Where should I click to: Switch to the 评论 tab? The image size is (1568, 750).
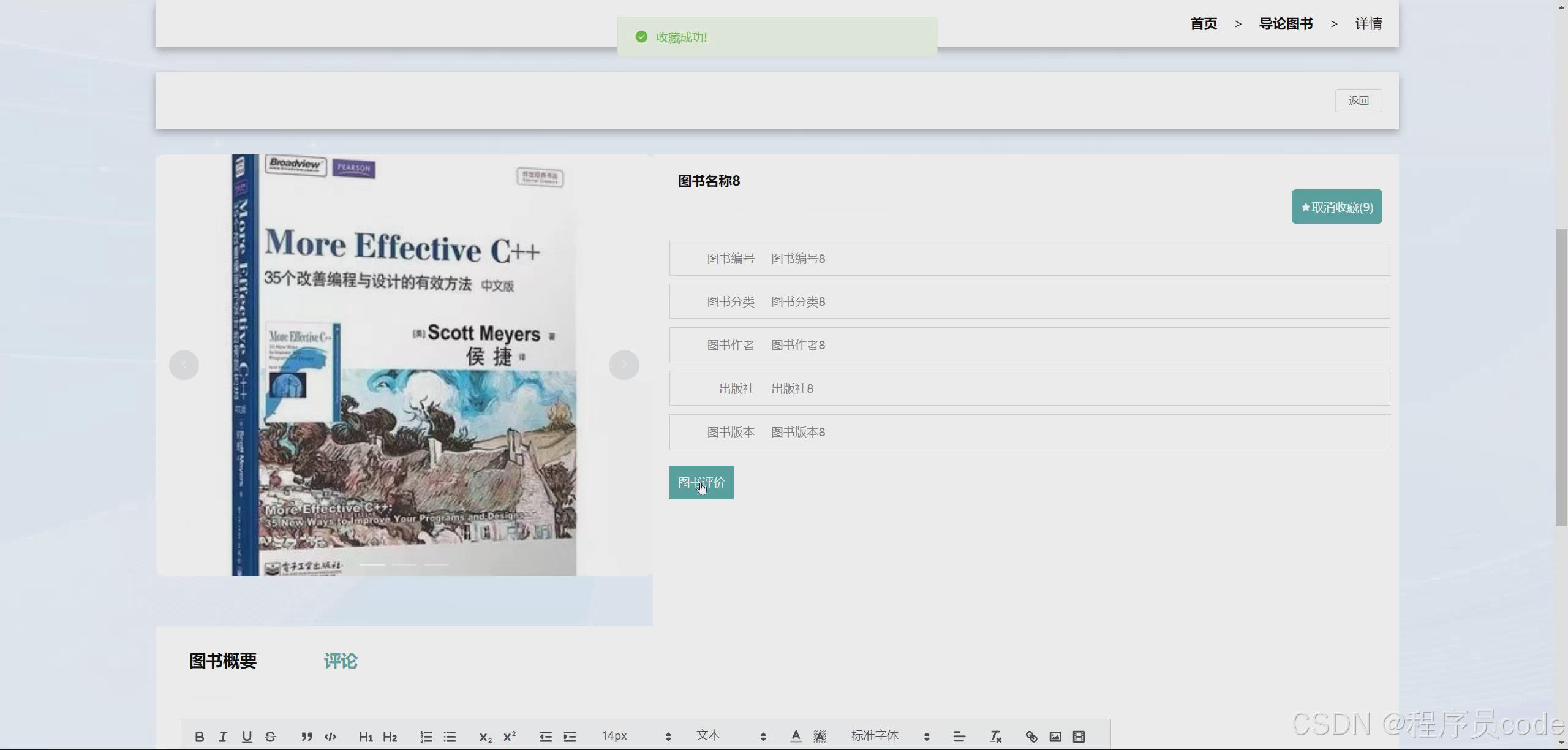point(341,661)
